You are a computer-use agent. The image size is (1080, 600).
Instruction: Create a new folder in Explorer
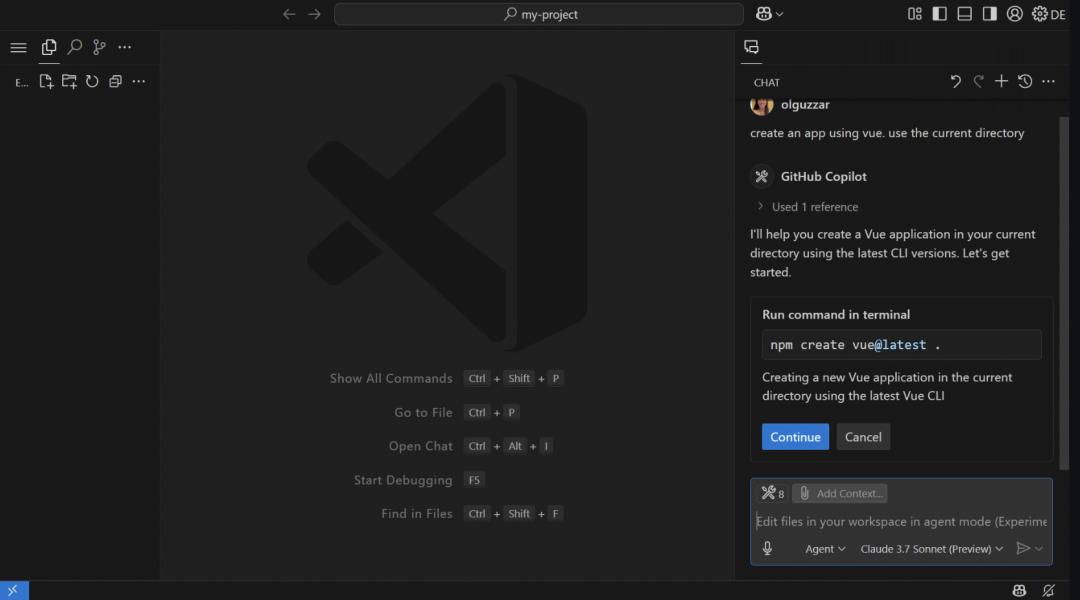tap(68, 81)
